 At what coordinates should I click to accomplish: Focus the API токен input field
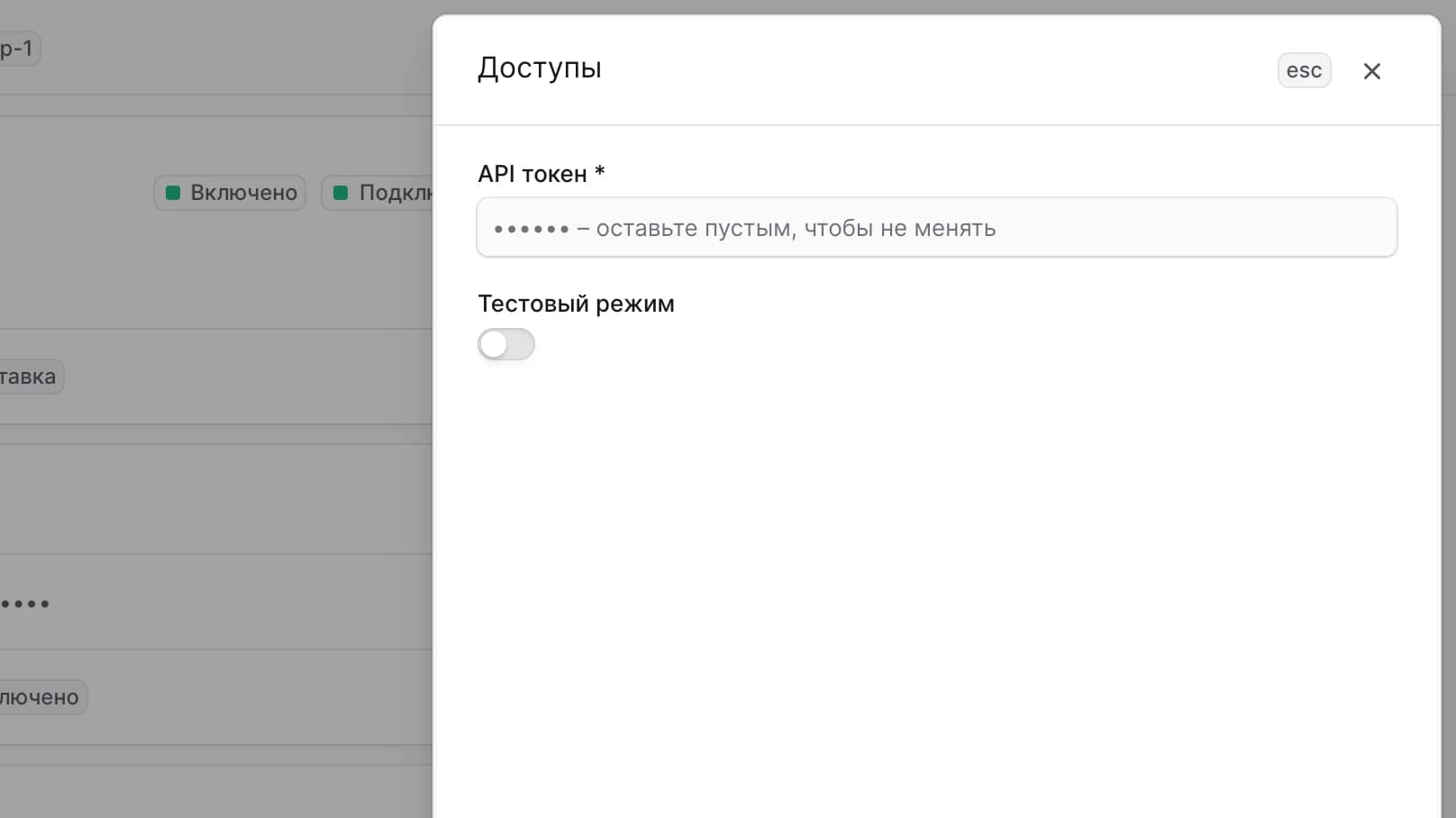pos(936,227)
